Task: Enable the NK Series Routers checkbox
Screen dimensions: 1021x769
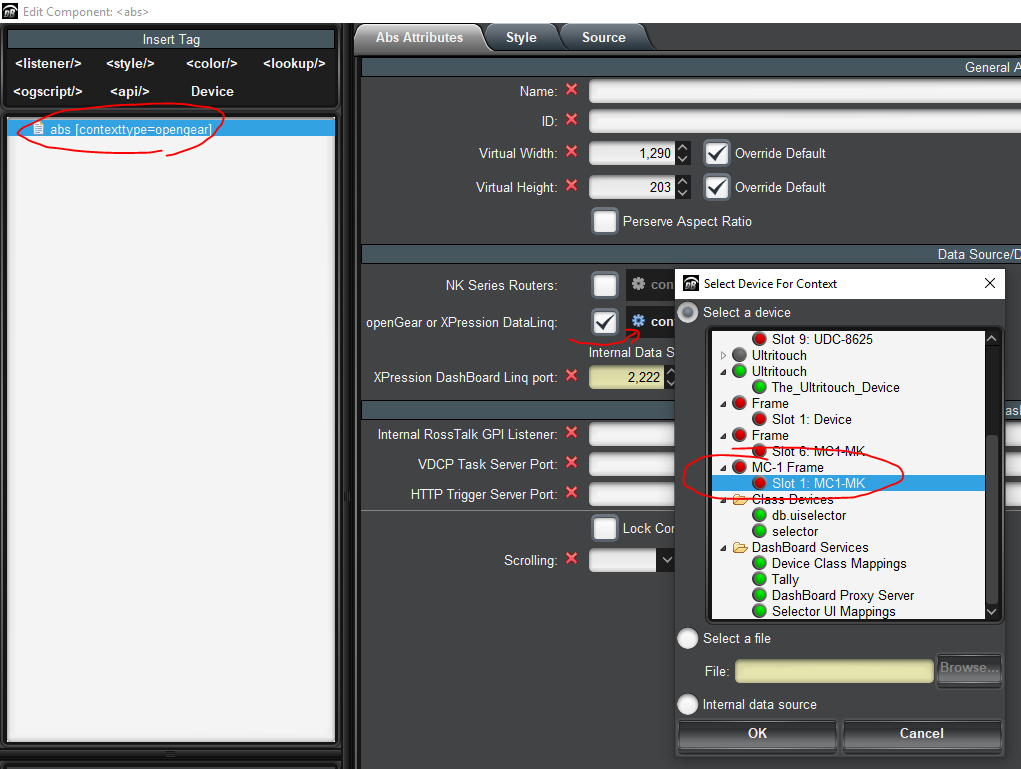Action: [x=604, y=285]
